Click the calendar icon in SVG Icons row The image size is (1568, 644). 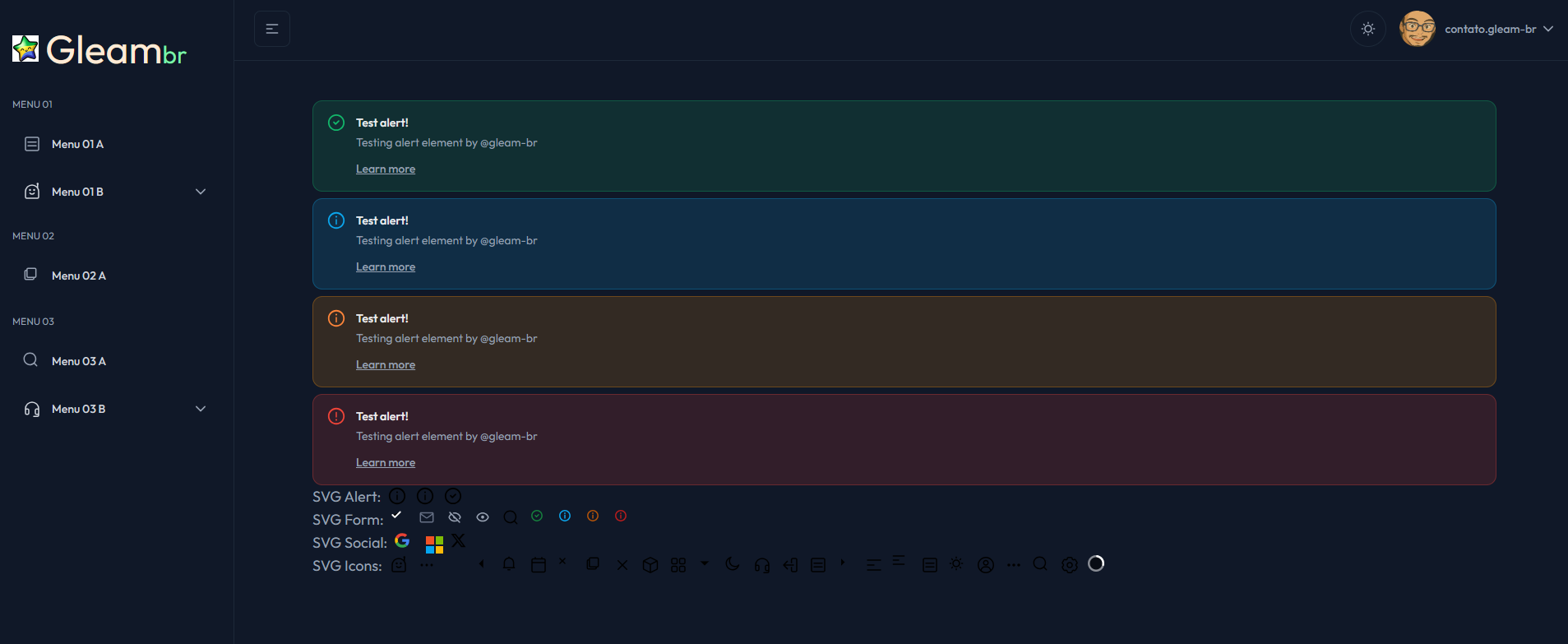pyautogui.click(x=539, y=565)
